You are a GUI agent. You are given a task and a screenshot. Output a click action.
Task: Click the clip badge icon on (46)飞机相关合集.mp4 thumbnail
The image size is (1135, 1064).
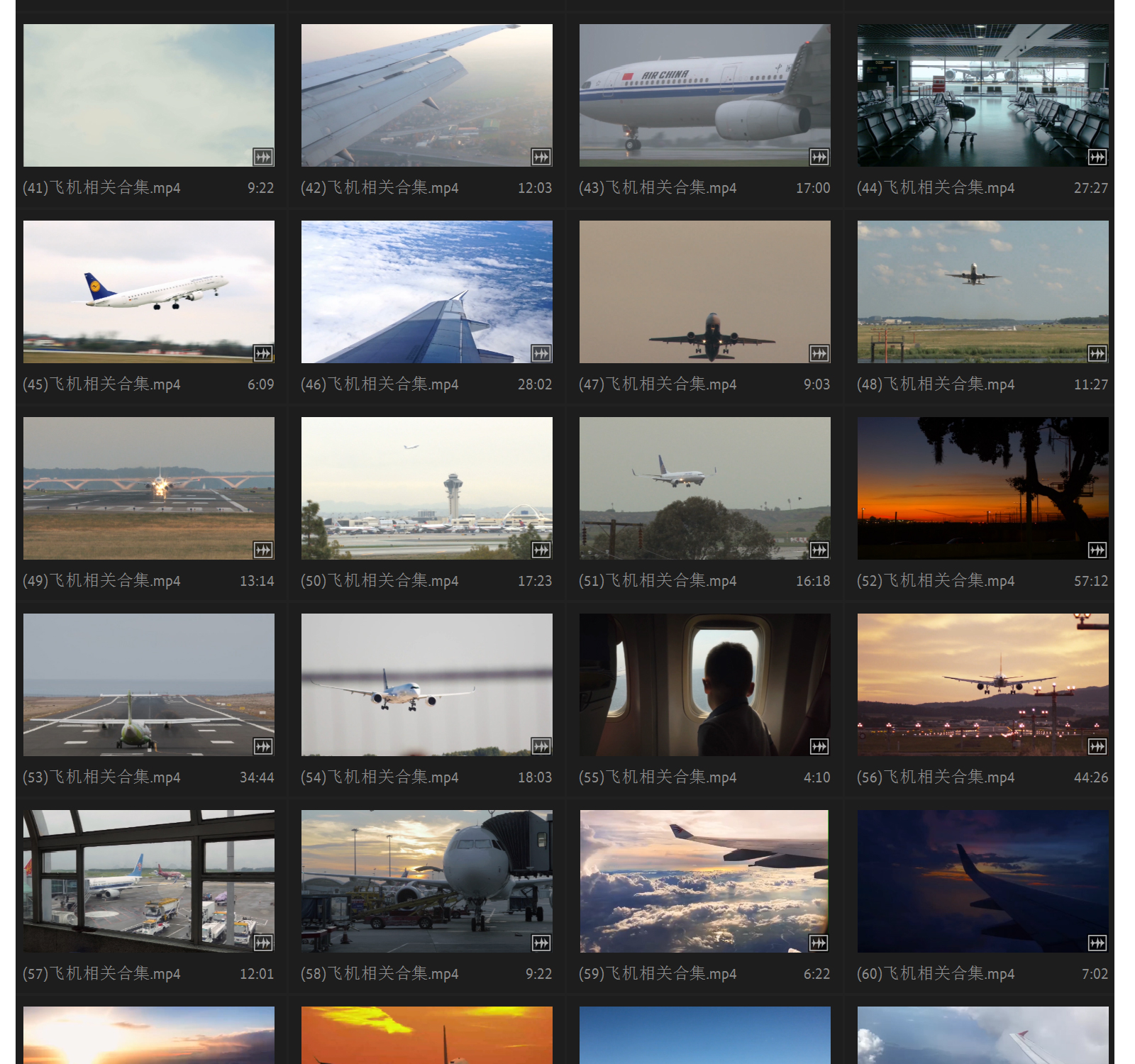[x=541, y=353]
